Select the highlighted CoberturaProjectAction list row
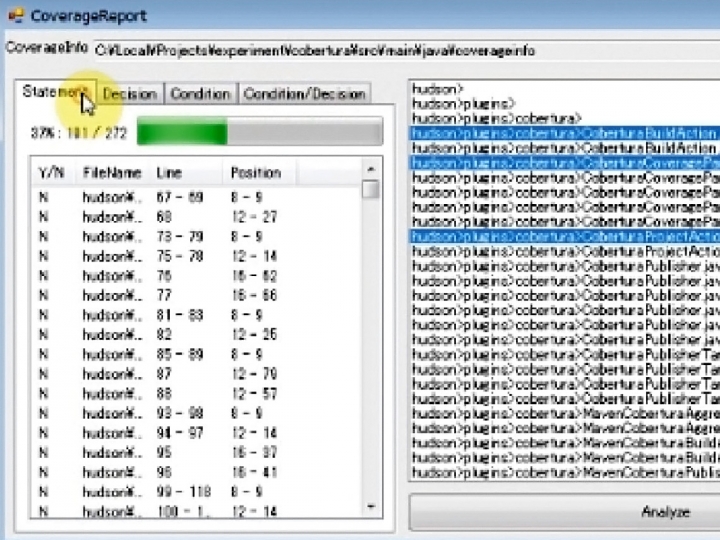 (x=565, y=236)
